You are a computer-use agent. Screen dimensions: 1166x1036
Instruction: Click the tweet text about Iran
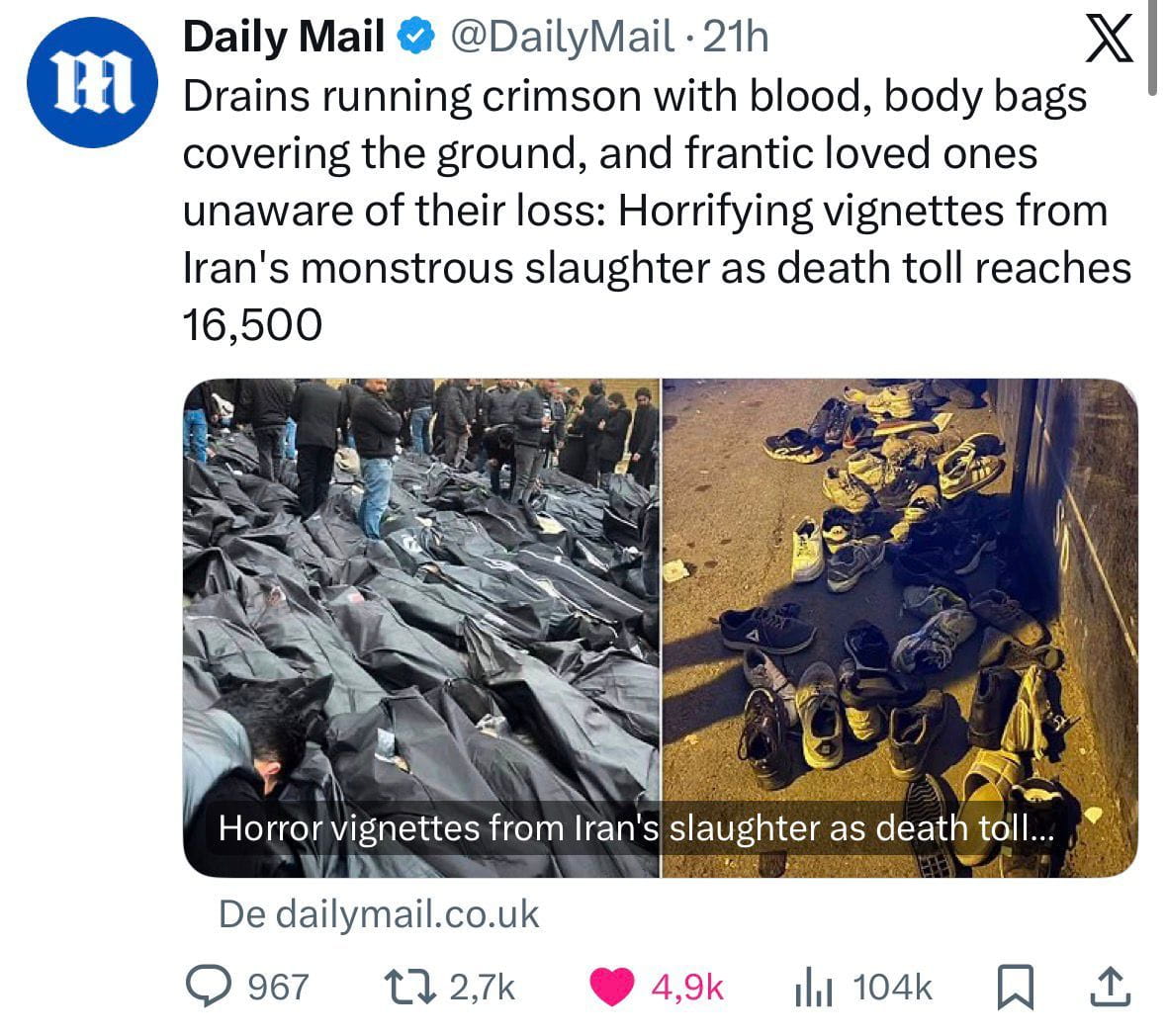click(x=658, y=211)
